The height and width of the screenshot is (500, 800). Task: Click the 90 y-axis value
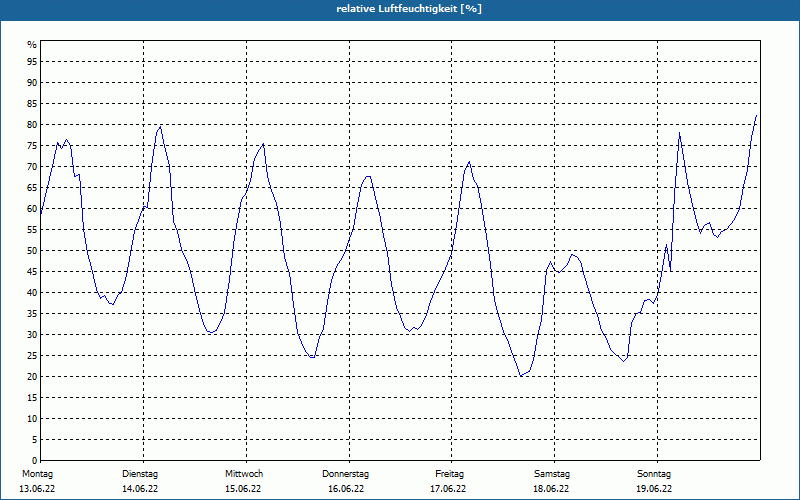(x=32, y=83)
